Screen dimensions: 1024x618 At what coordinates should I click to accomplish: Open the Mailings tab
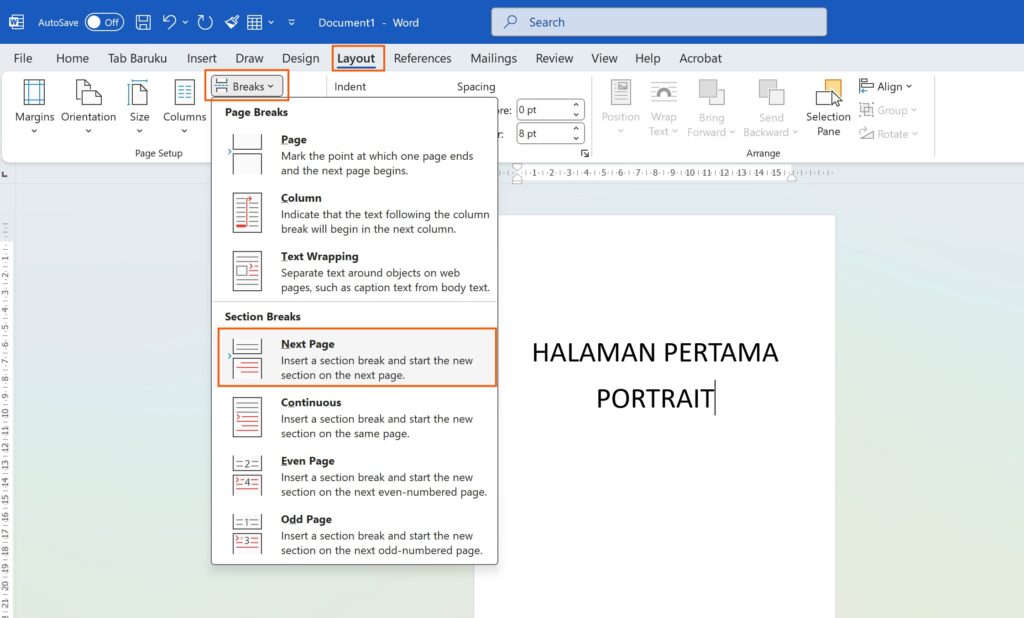(x=493, y=58)
